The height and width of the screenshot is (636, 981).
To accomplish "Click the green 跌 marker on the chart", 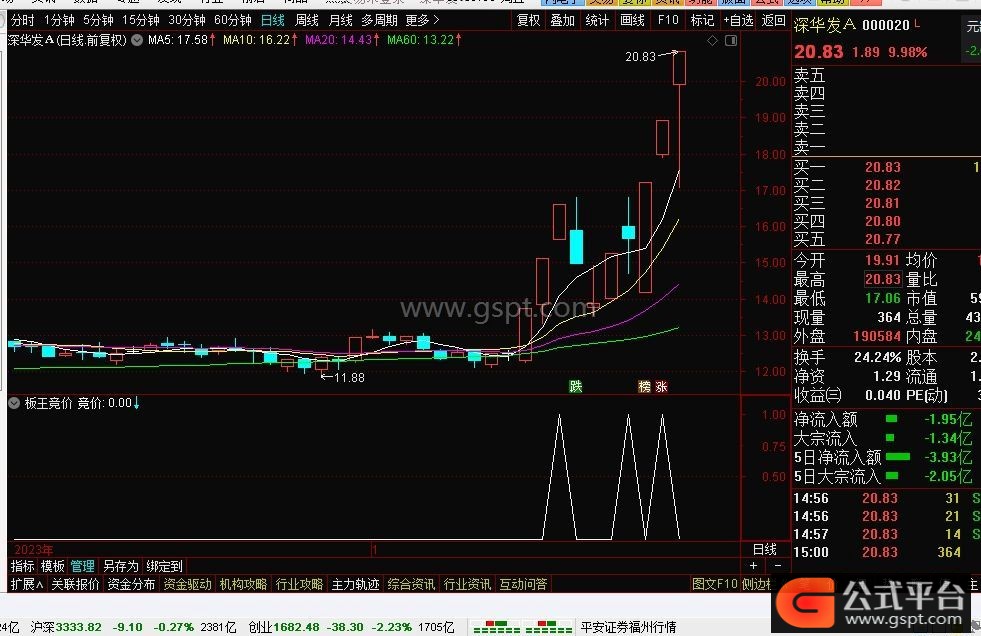I will point(576,386).
